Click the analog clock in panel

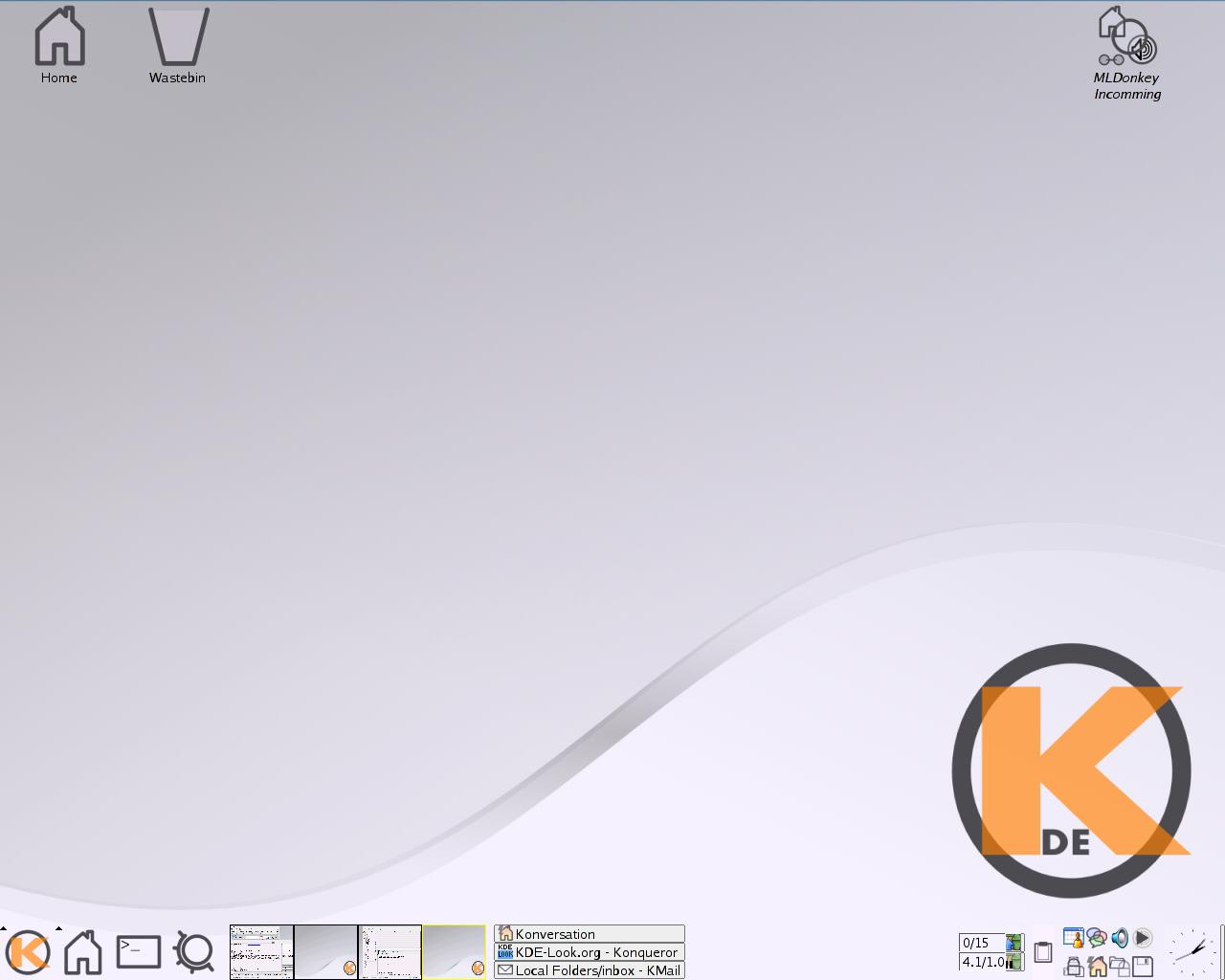[1192, 952]
